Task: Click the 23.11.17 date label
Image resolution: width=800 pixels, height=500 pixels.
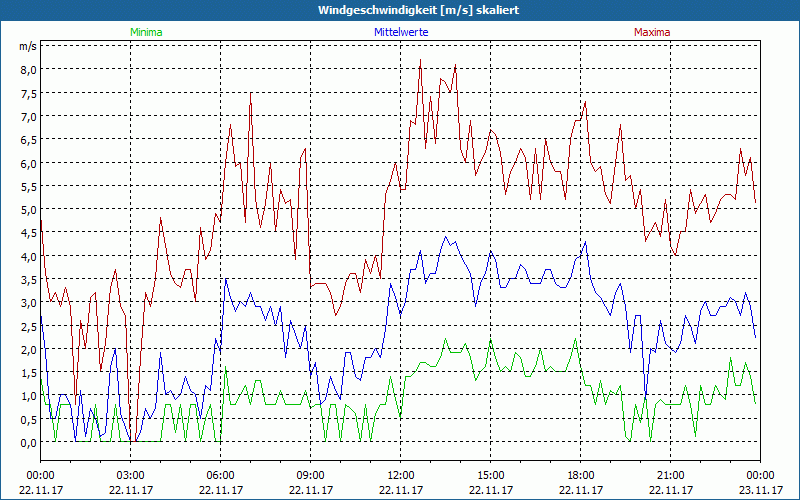Action: point(761,490)
